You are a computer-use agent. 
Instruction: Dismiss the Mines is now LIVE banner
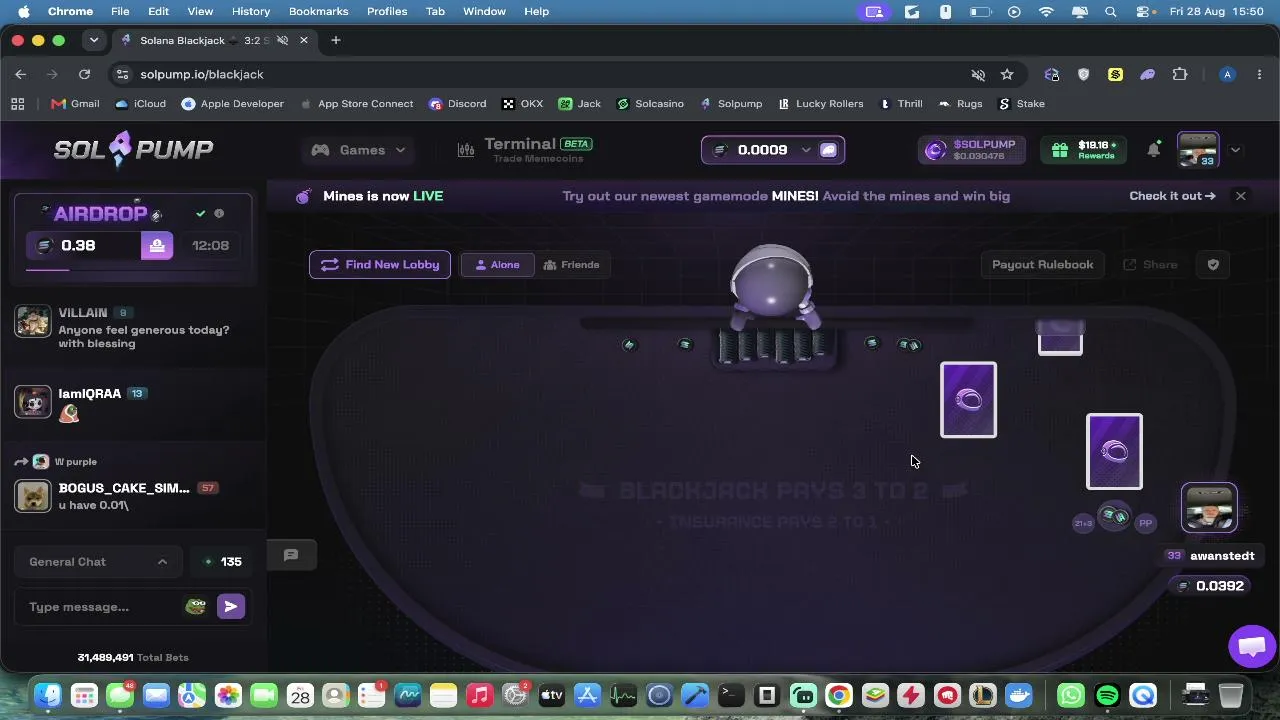tap(1240, 196)
